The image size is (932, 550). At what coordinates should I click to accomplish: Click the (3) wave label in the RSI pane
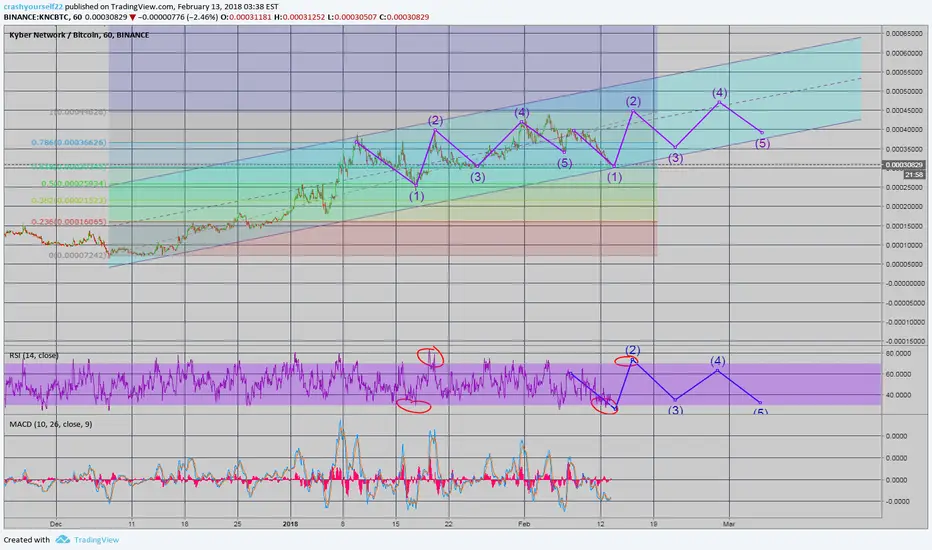(675, 410)
